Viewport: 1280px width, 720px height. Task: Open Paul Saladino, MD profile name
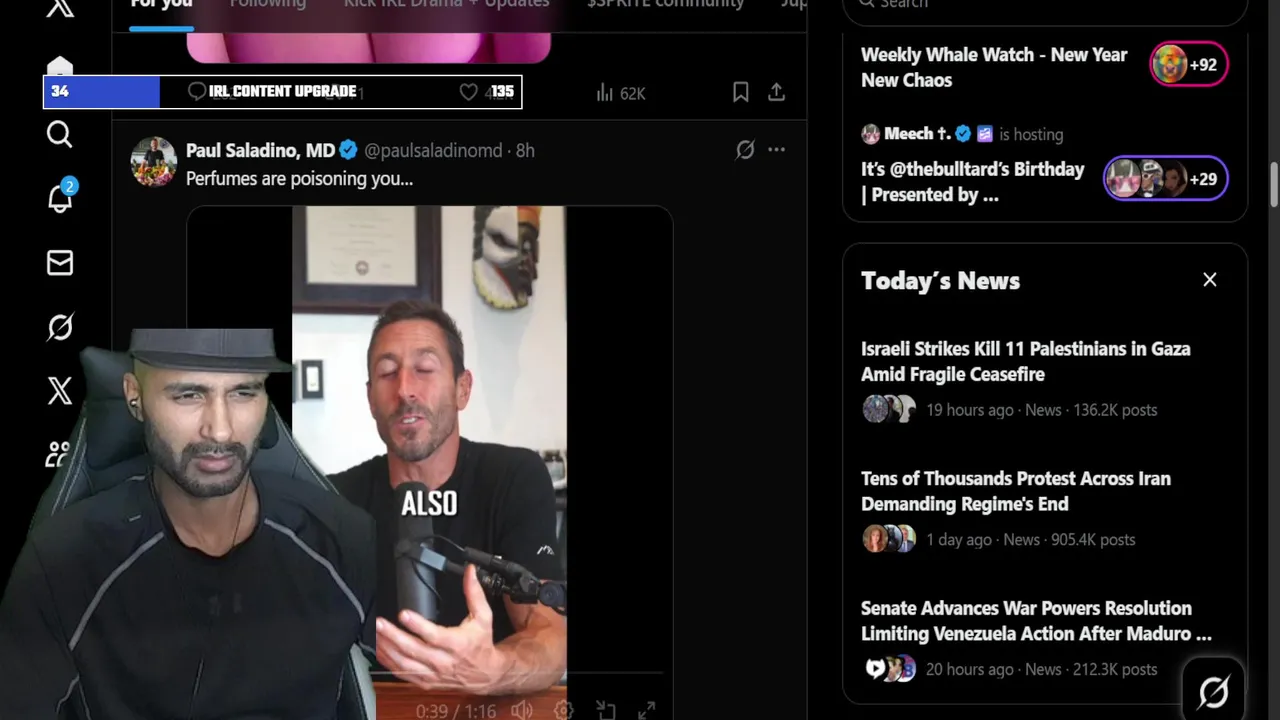coord(260,150)
